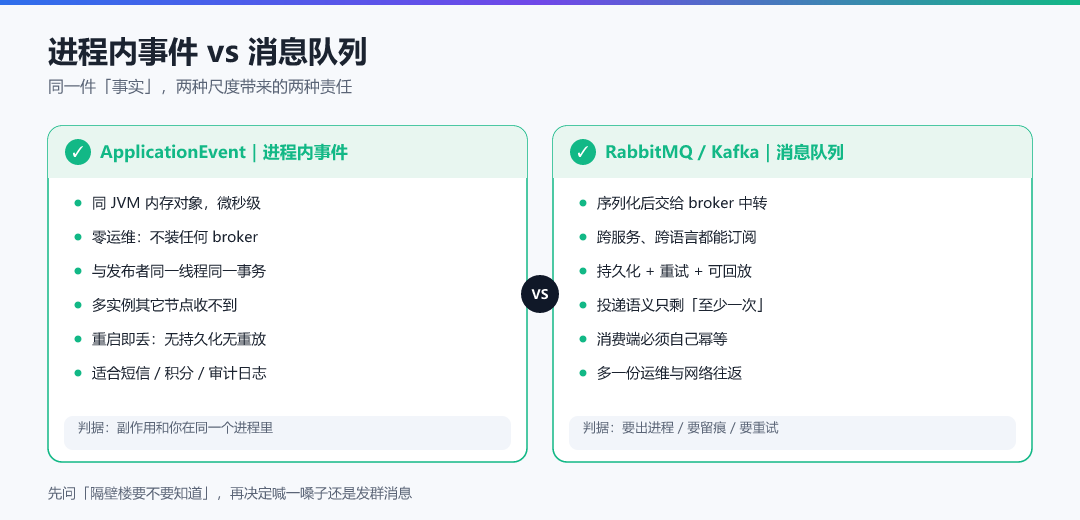Select bullet 投递语义只剩「至少一次」
Viewport: 1080px width, 520px height.
click(x=682, y=305)
